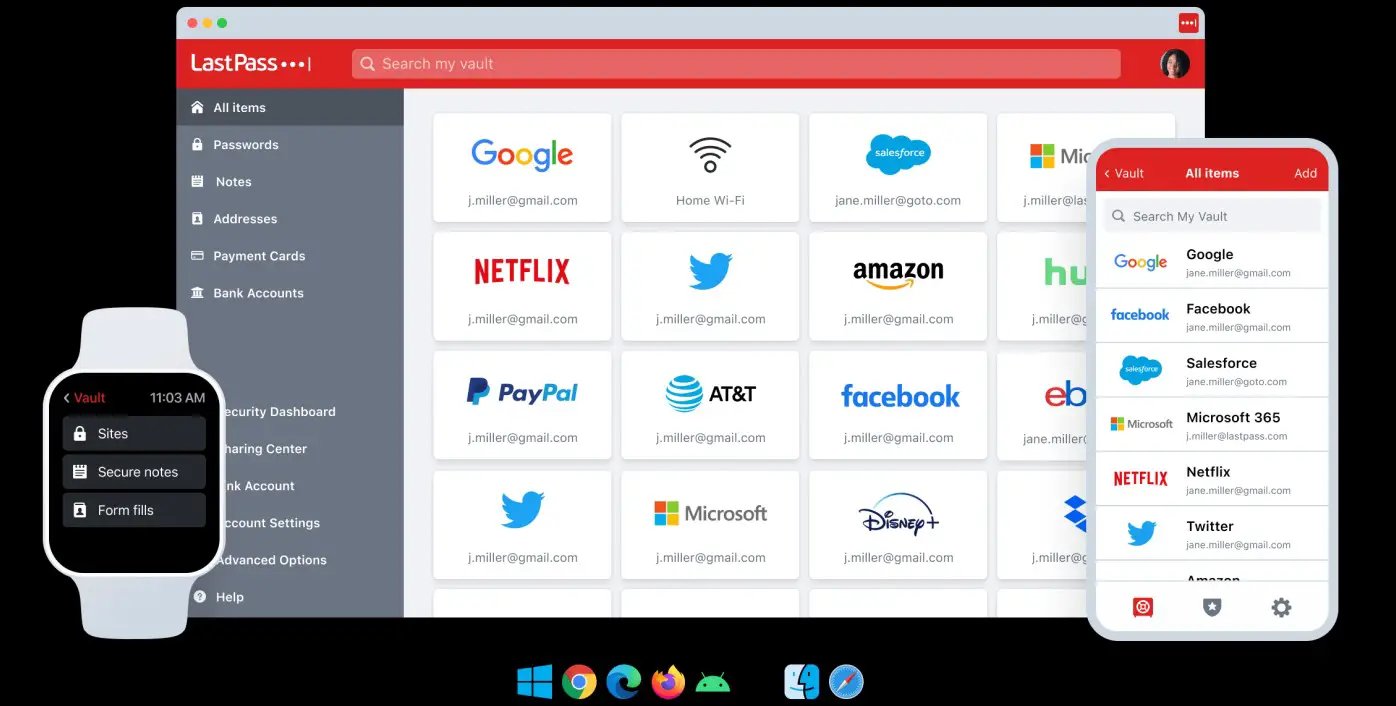Open the Twitter card next to Netflix
This screenshot has width=1396, height=706.
click(710, 286)
